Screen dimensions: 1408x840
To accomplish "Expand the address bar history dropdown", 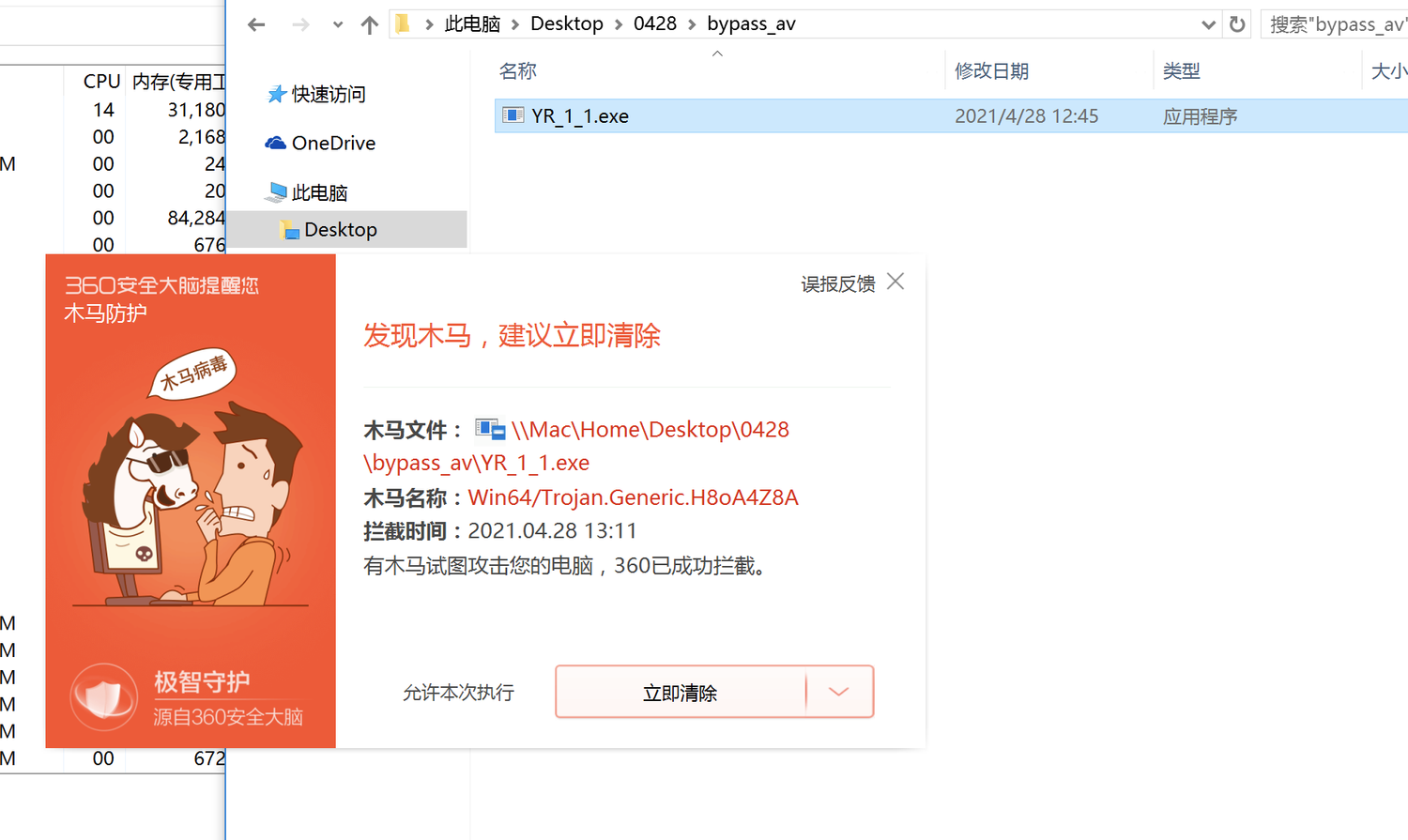I will [x=1208, y=24].
